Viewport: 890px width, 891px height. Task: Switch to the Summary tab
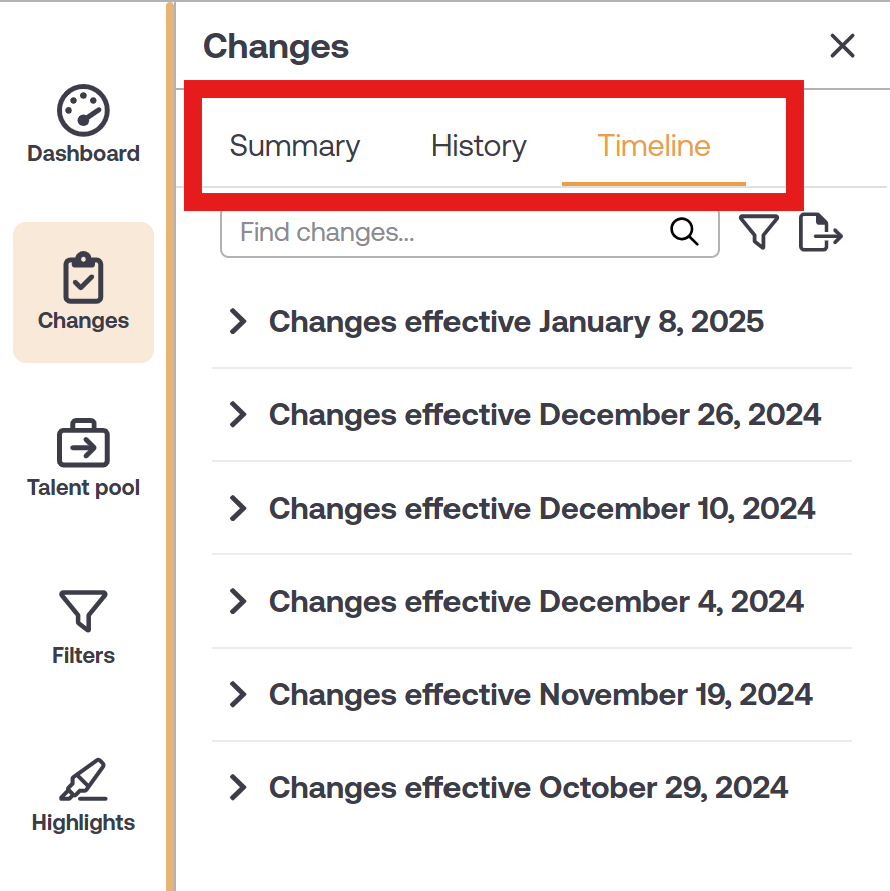295,146
